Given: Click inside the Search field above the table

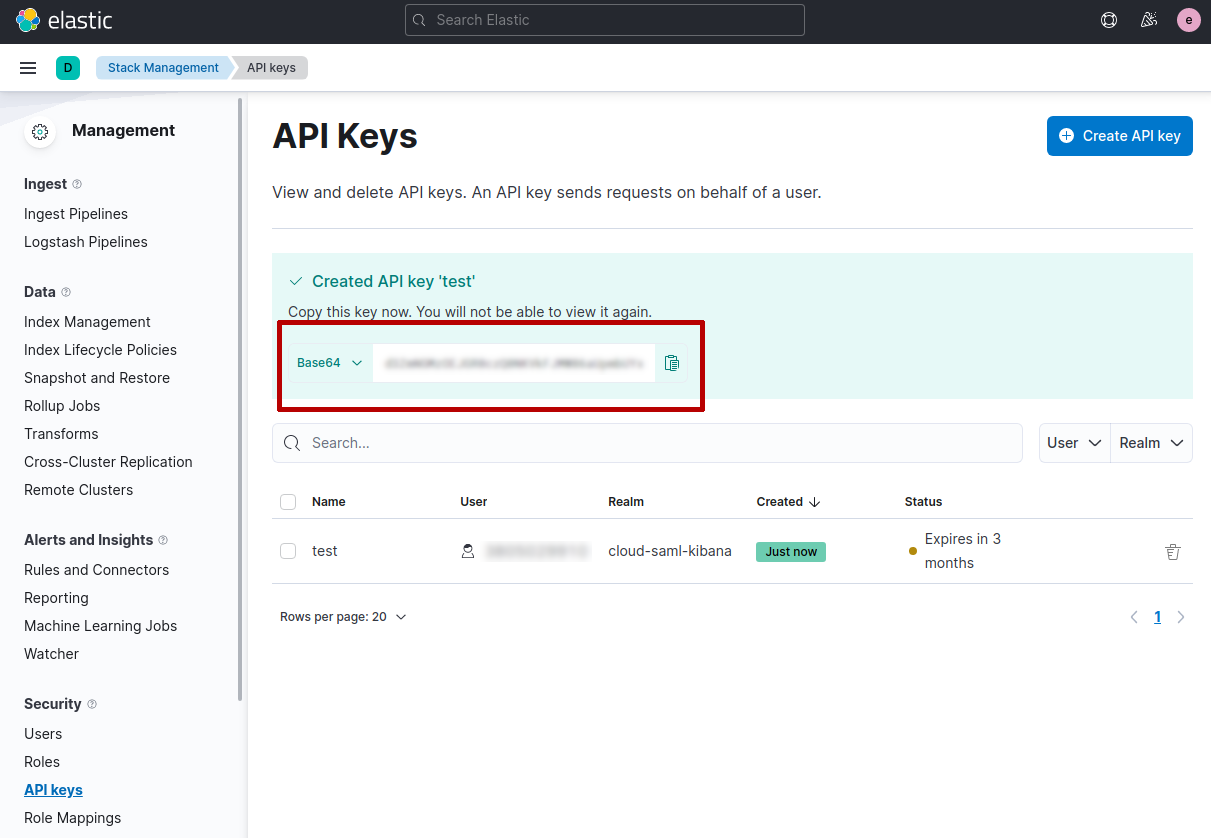Looking at the screenshot, I should pyautogui.click(x=647, y=442).
